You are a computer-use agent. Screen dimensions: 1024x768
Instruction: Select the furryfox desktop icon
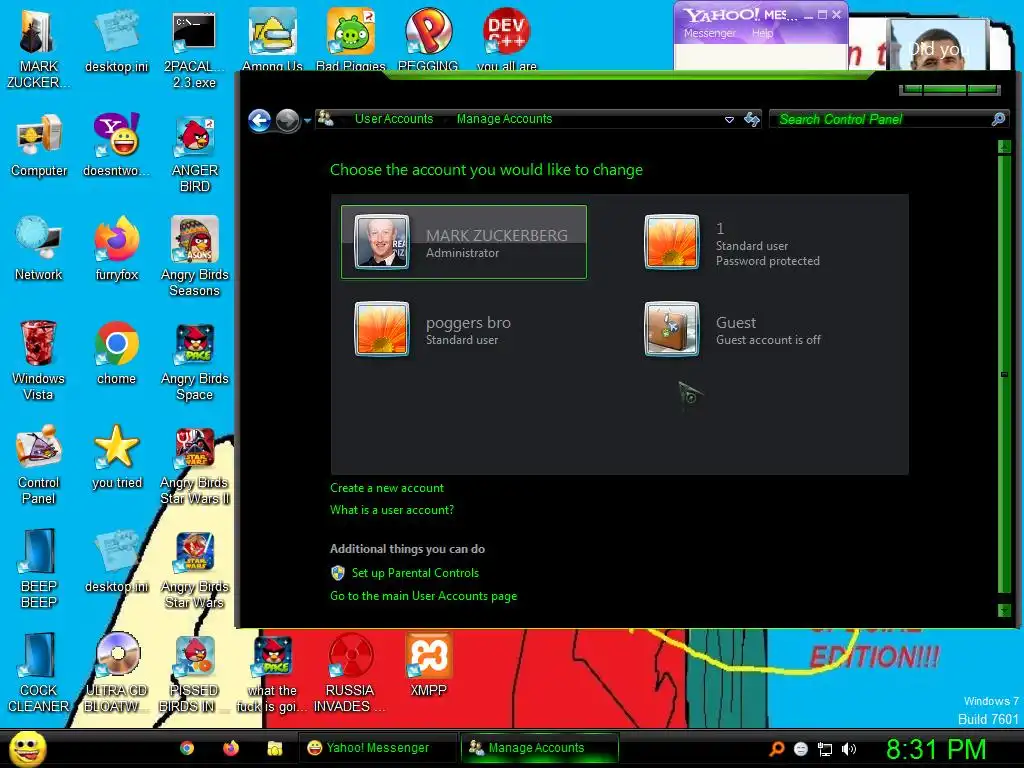pyautogui.click(x=116, y=249)
